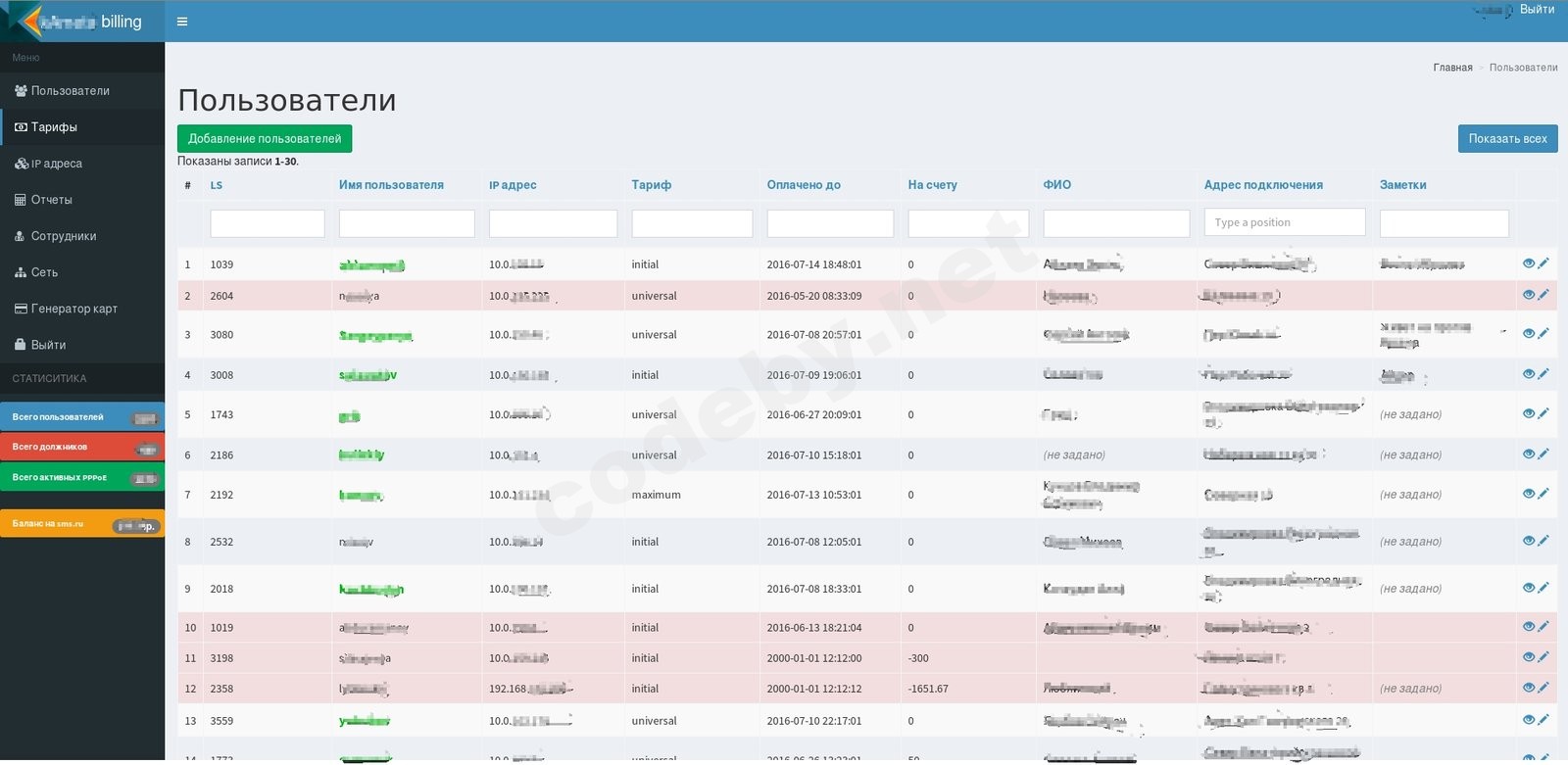Edit user 3559 using pencil icon

[1543, 720]
